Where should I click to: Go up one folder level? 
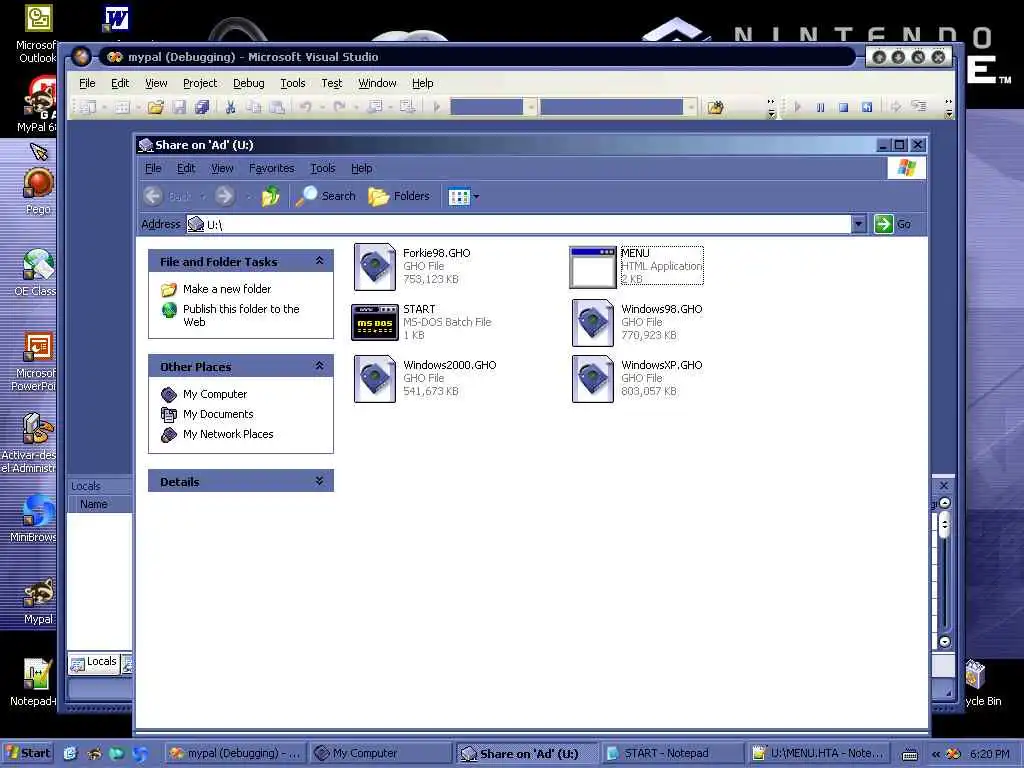tap(270, 195)
